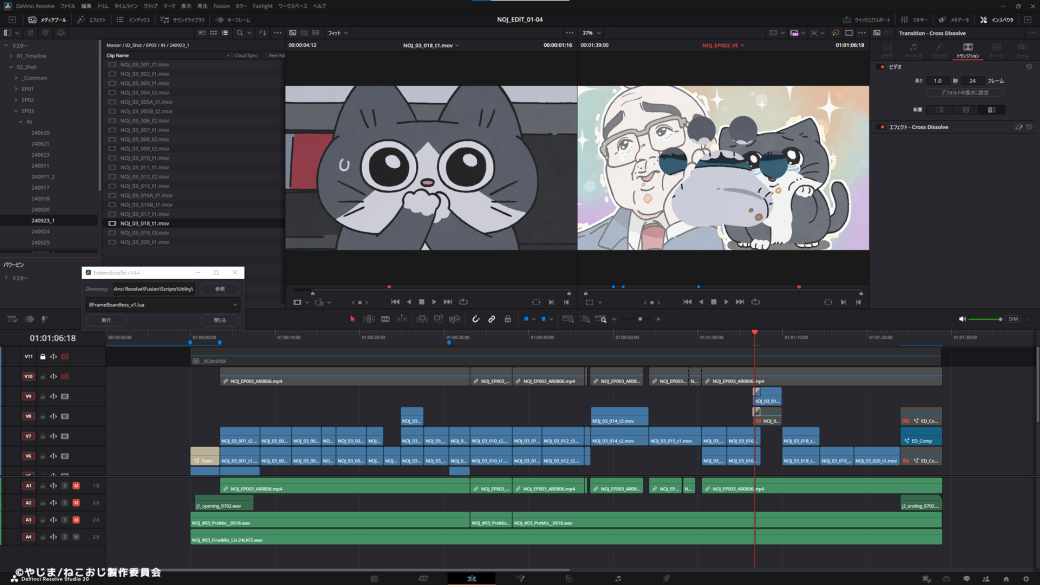This screenshot has height=585, width=1040.
Task: Open the タイムライン menu
Action: tap(126, 6)
